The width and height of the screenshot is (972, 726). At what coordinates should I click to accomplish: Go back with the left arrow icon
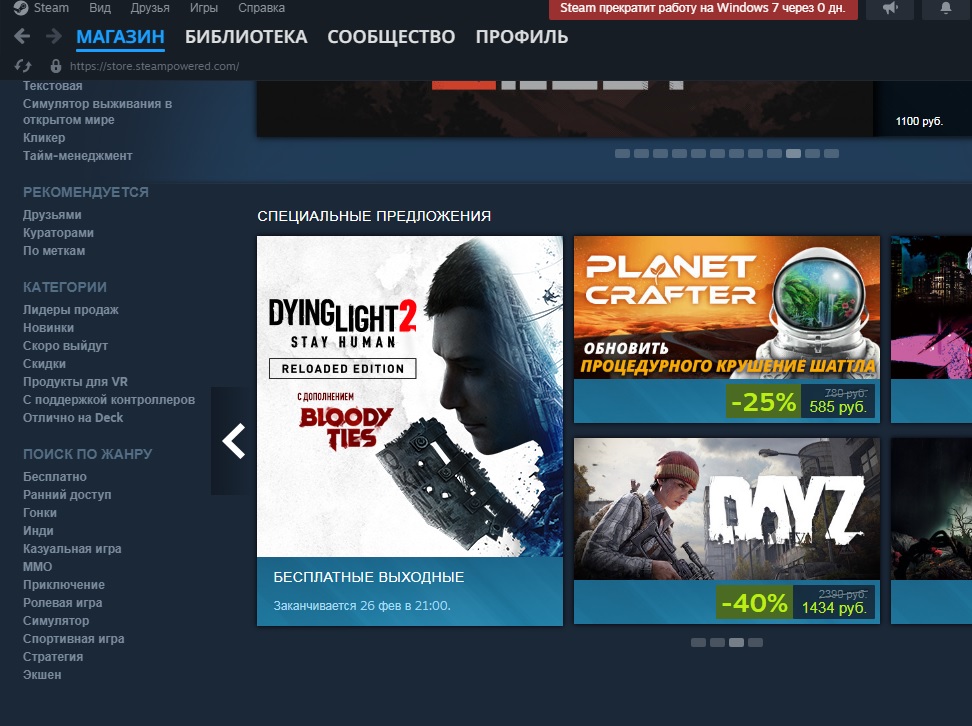pos(22,37)
